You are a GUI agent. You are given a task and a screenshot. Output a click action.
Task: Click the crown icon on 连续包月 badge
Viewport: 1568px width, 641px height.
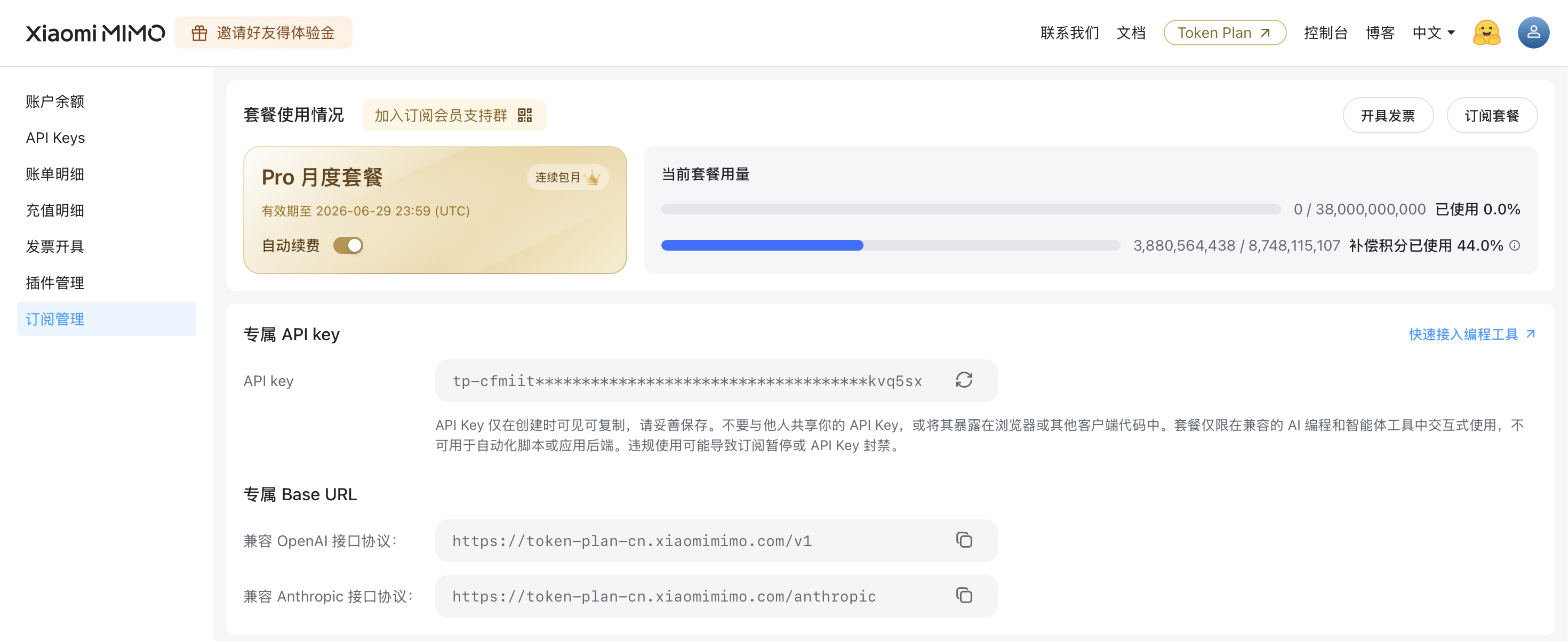[592, 177]
